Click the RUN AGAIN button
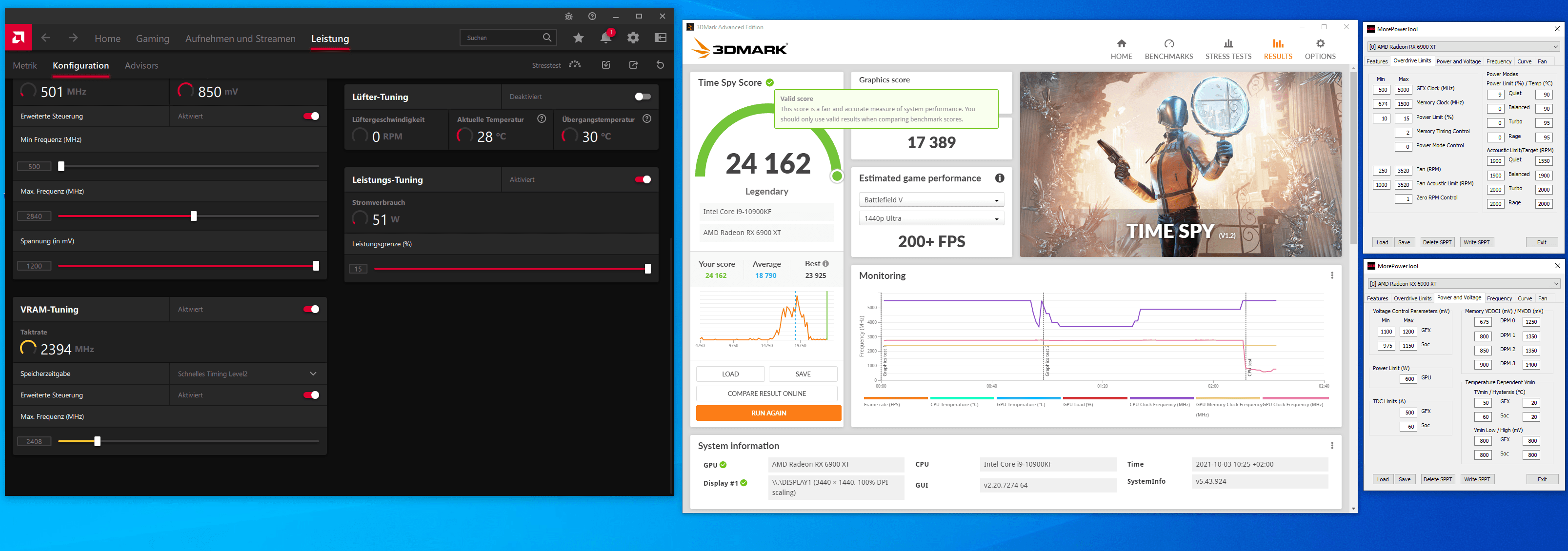 tap(768, 413)
